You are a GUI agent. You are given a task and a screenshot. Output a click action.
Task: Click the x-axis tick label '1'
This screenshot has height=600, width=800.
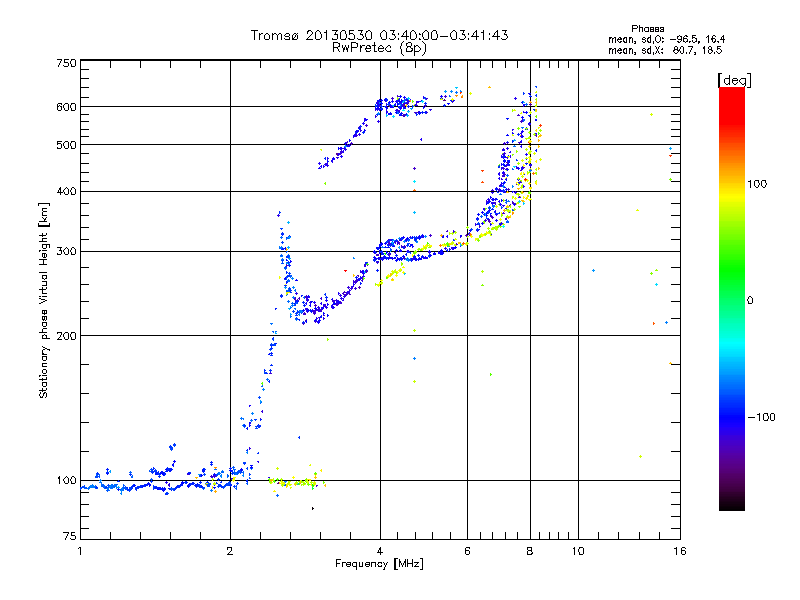point(80,551)
